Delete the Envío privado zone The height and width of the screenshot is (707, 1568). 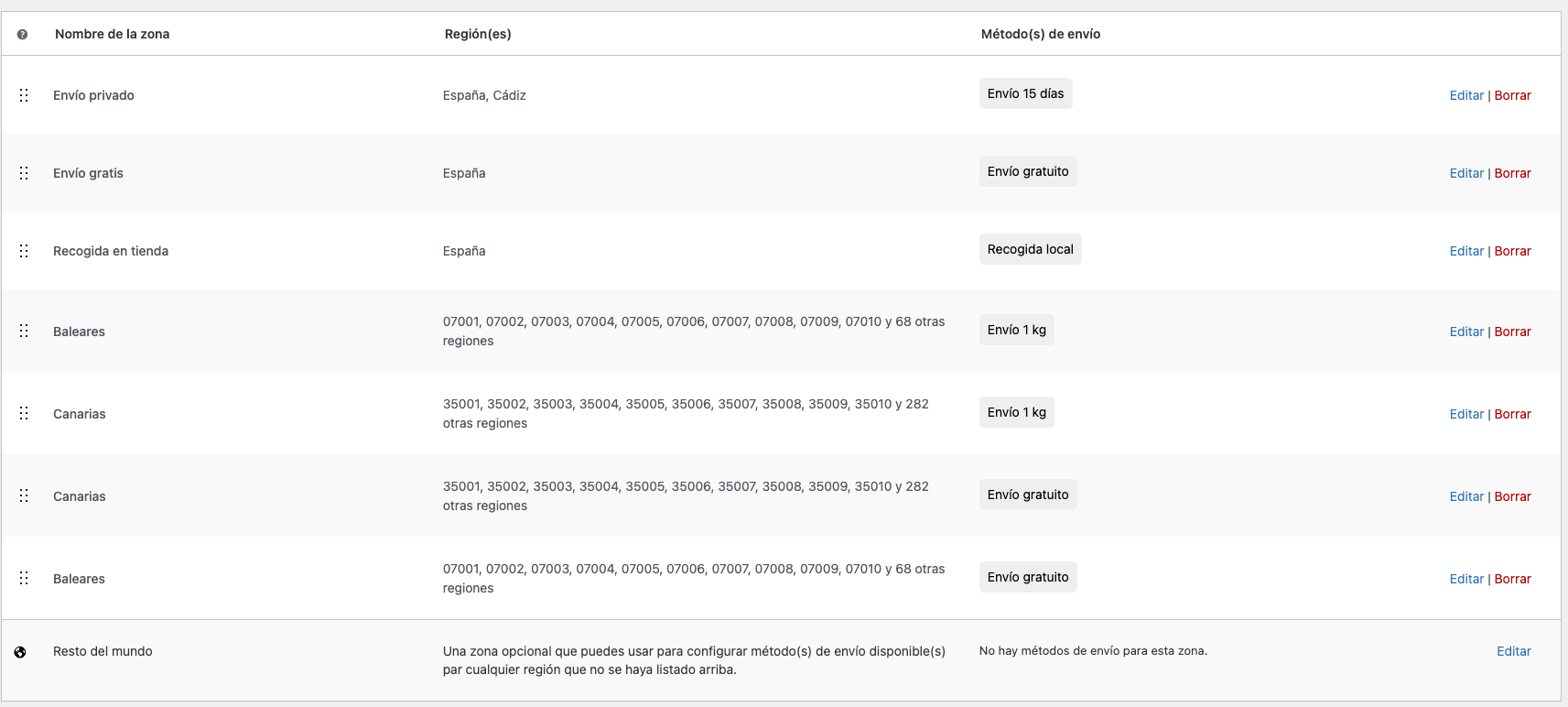1512,95
